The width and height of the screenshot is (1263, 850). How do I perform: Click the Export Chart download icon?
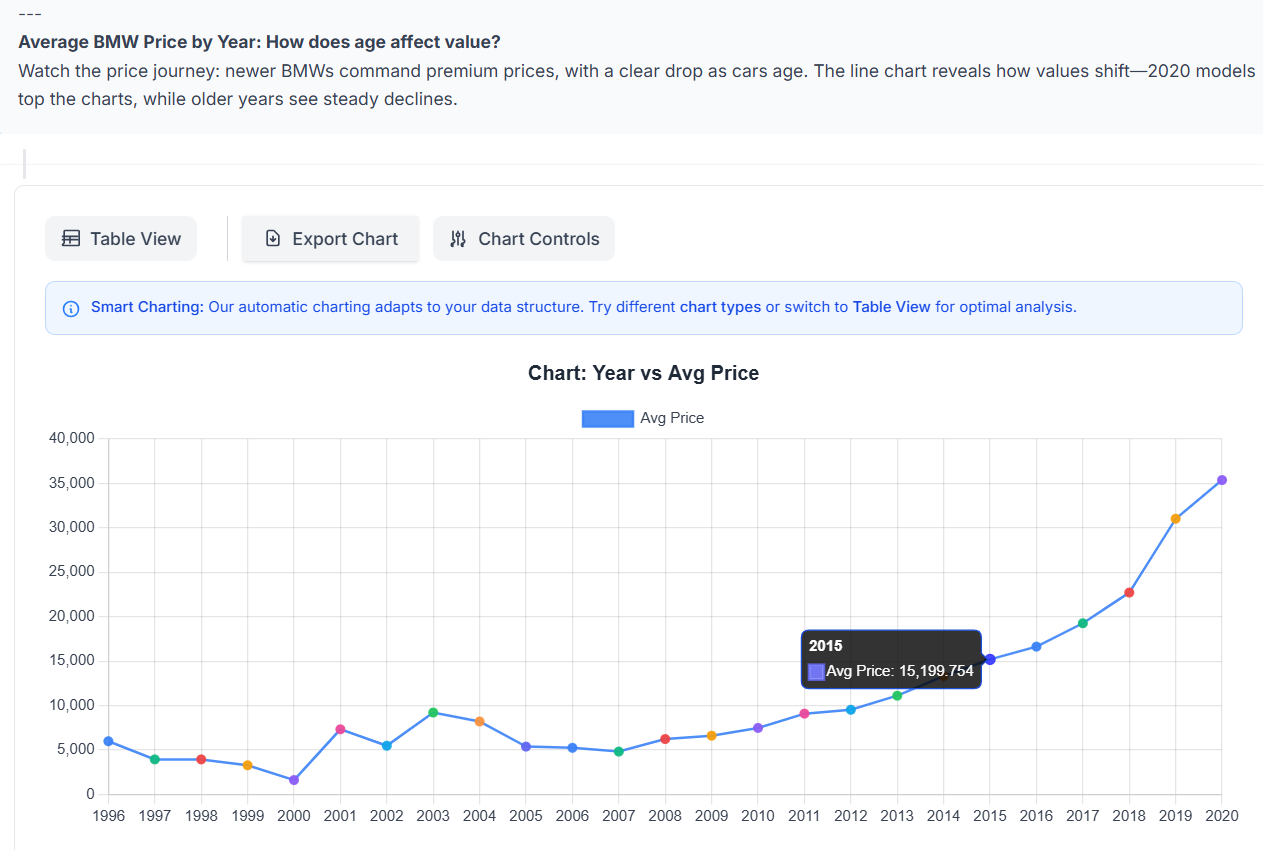tap(273, 239)
